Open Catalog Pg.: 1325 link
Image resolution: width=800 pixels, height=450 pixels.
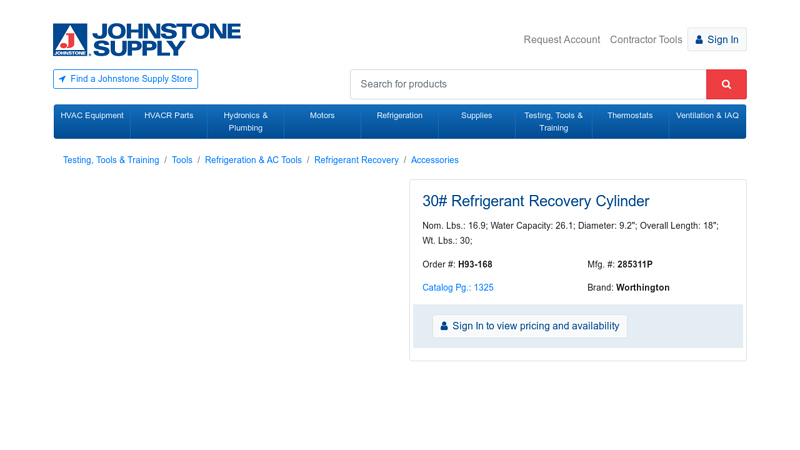[x=458, y=287]
